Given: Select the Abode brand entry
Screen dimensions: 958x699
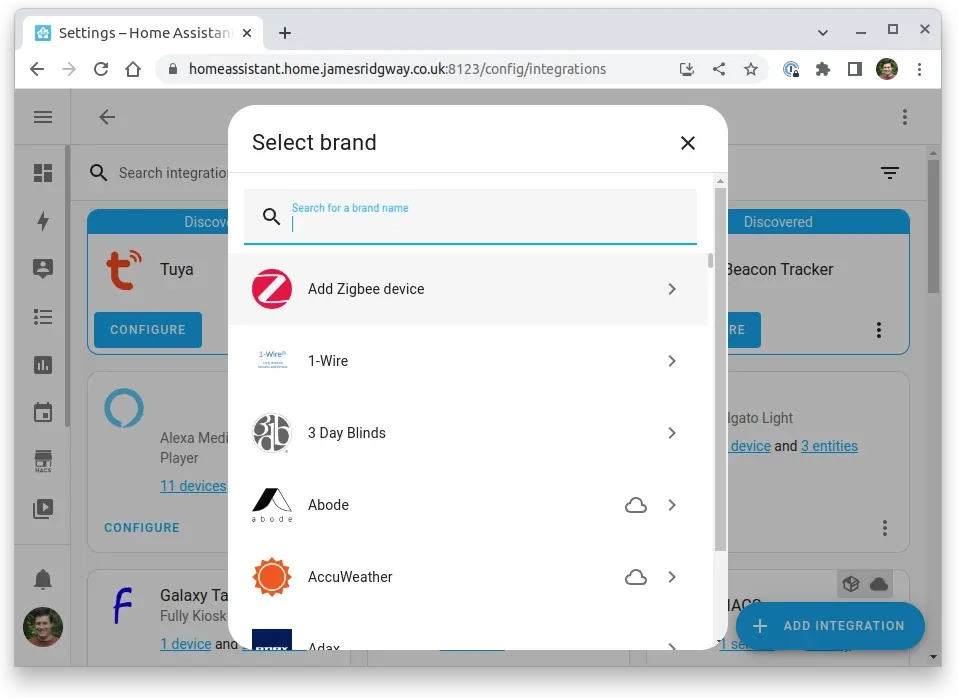Looking at the screenshot, I should coord(468,505).
